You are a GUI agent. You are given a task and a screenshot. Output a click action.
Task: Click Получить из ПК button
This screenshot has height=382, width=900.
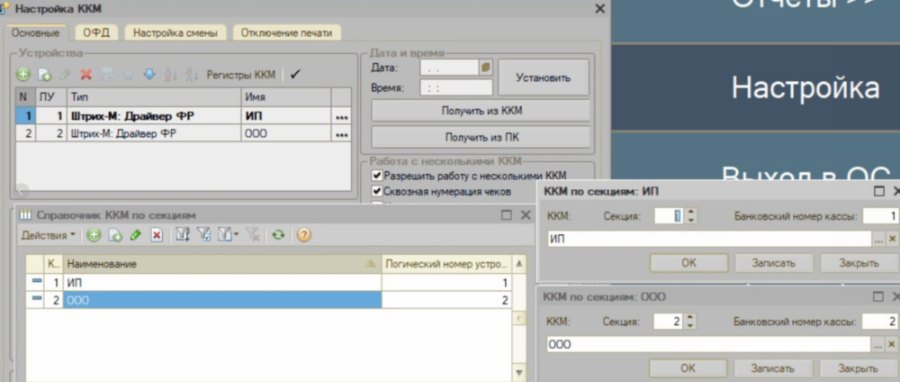click(x=481, y=137)
